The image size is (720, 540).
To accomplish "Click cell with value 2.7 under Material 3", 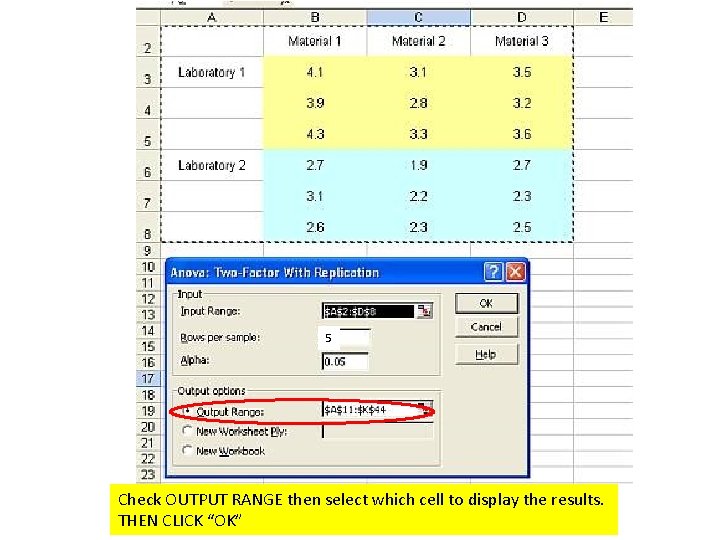I will [522, 165].
